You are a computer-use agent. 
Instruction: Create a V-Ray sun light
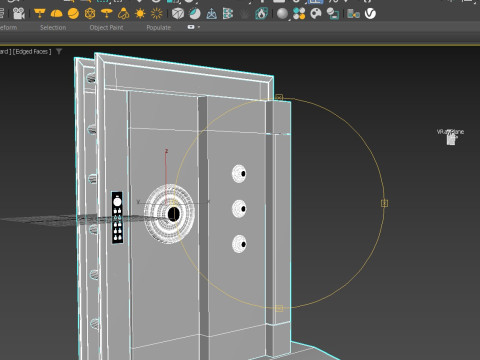[x=140, y=14]
